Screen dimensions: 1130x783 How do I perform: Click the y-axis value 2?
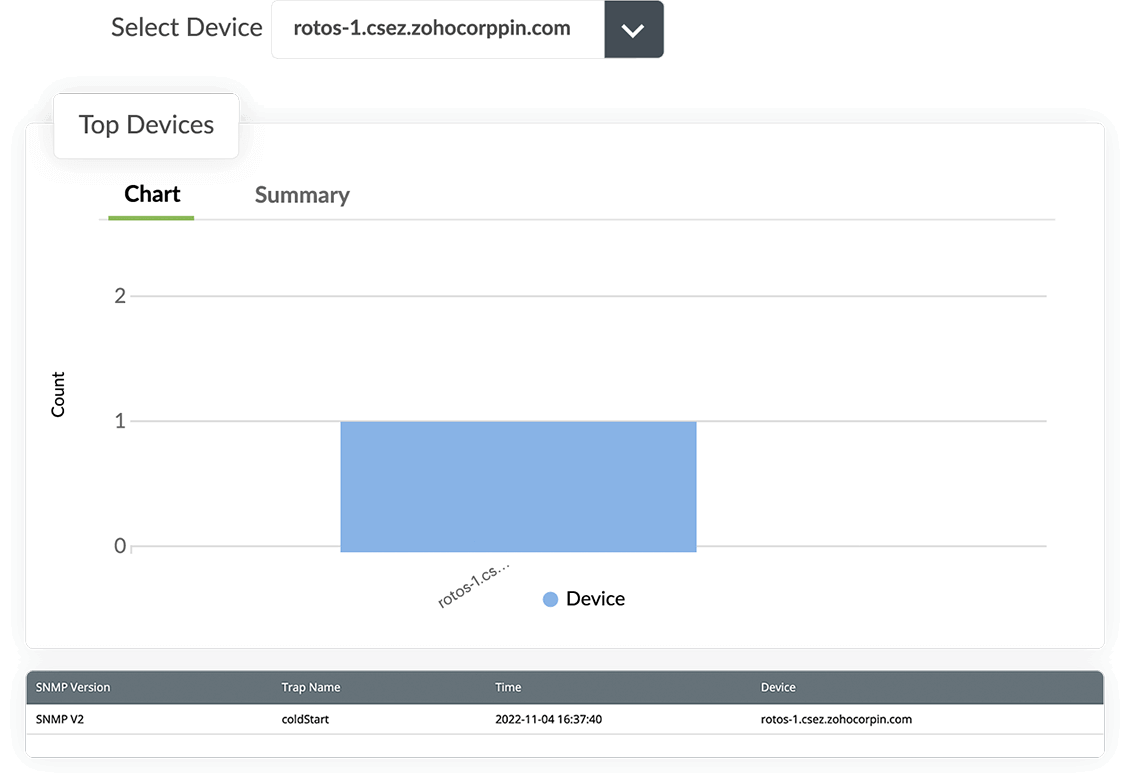(120, 296)
